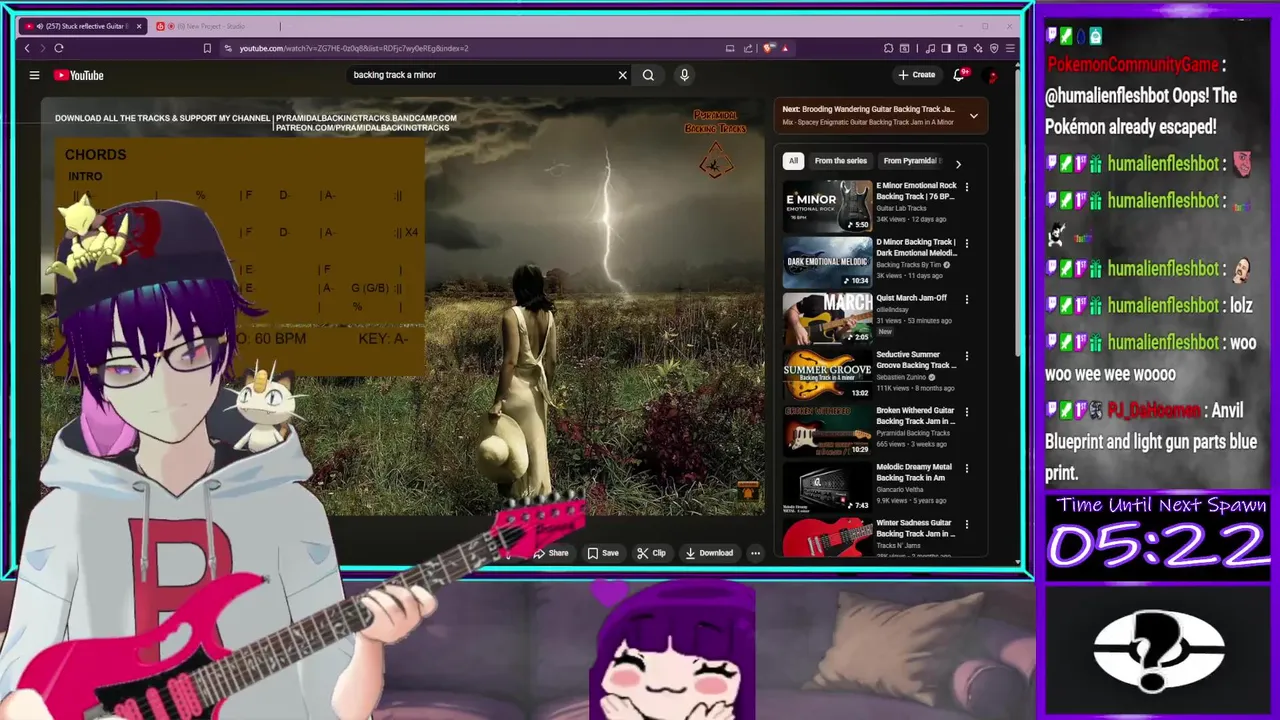The width and height of the screenshot is (1280, 720).
Task: Open Seductive Summer Groove Backing Track video
Action: pyautogui.click(x=916, y=360)
